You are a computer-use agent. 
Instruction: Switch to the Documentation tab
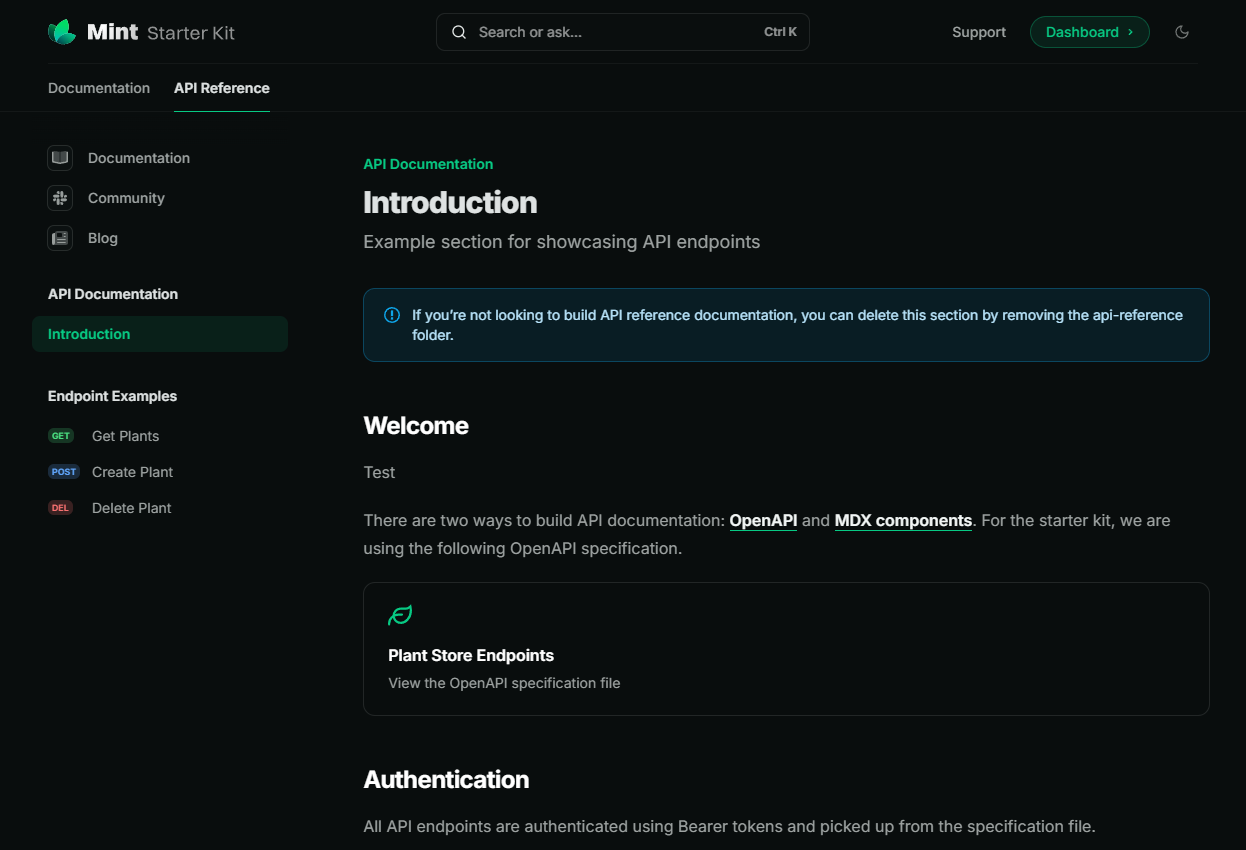coord(99,88)
